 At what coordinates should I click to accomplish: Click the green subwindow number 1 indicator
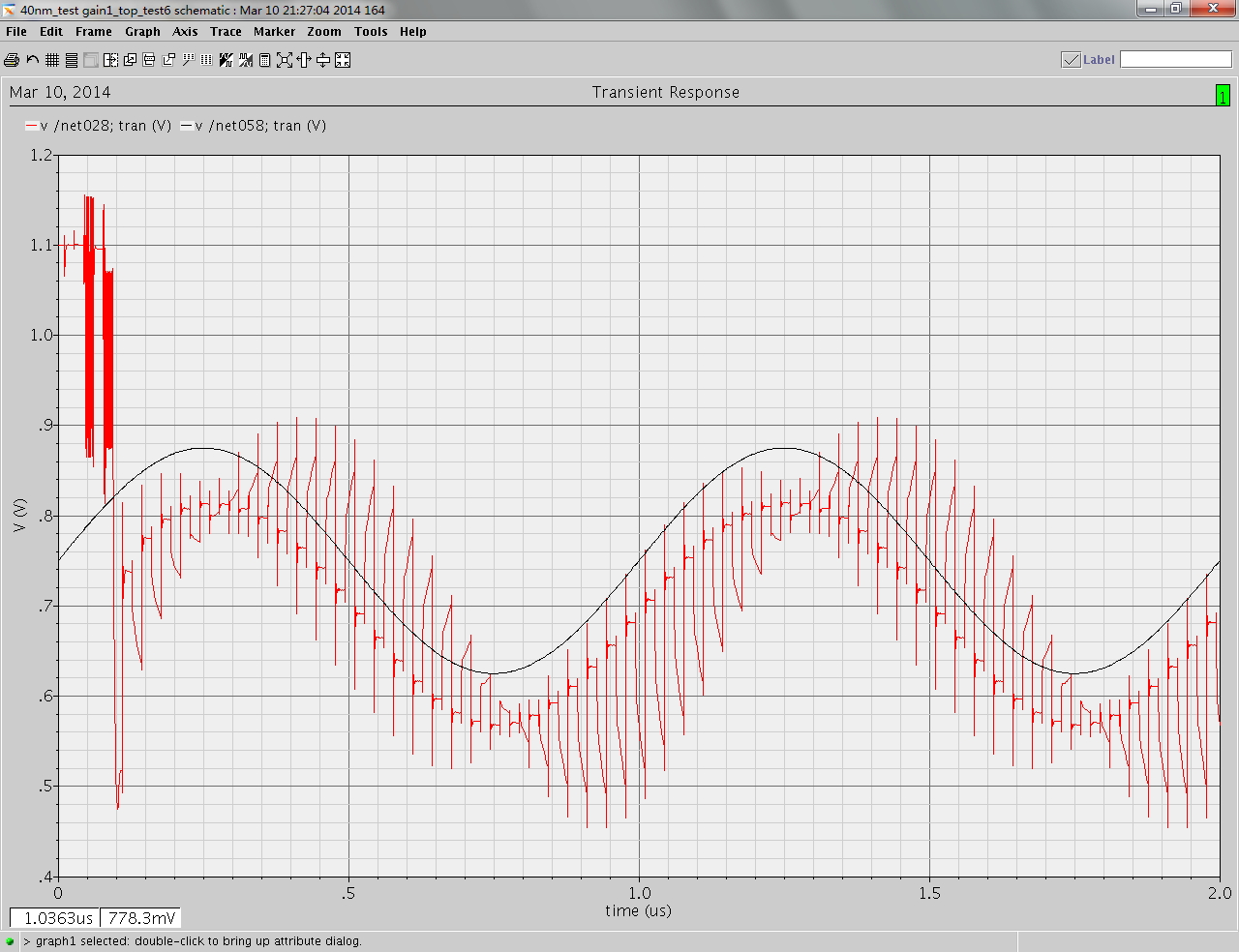(x=1223, y=95)
